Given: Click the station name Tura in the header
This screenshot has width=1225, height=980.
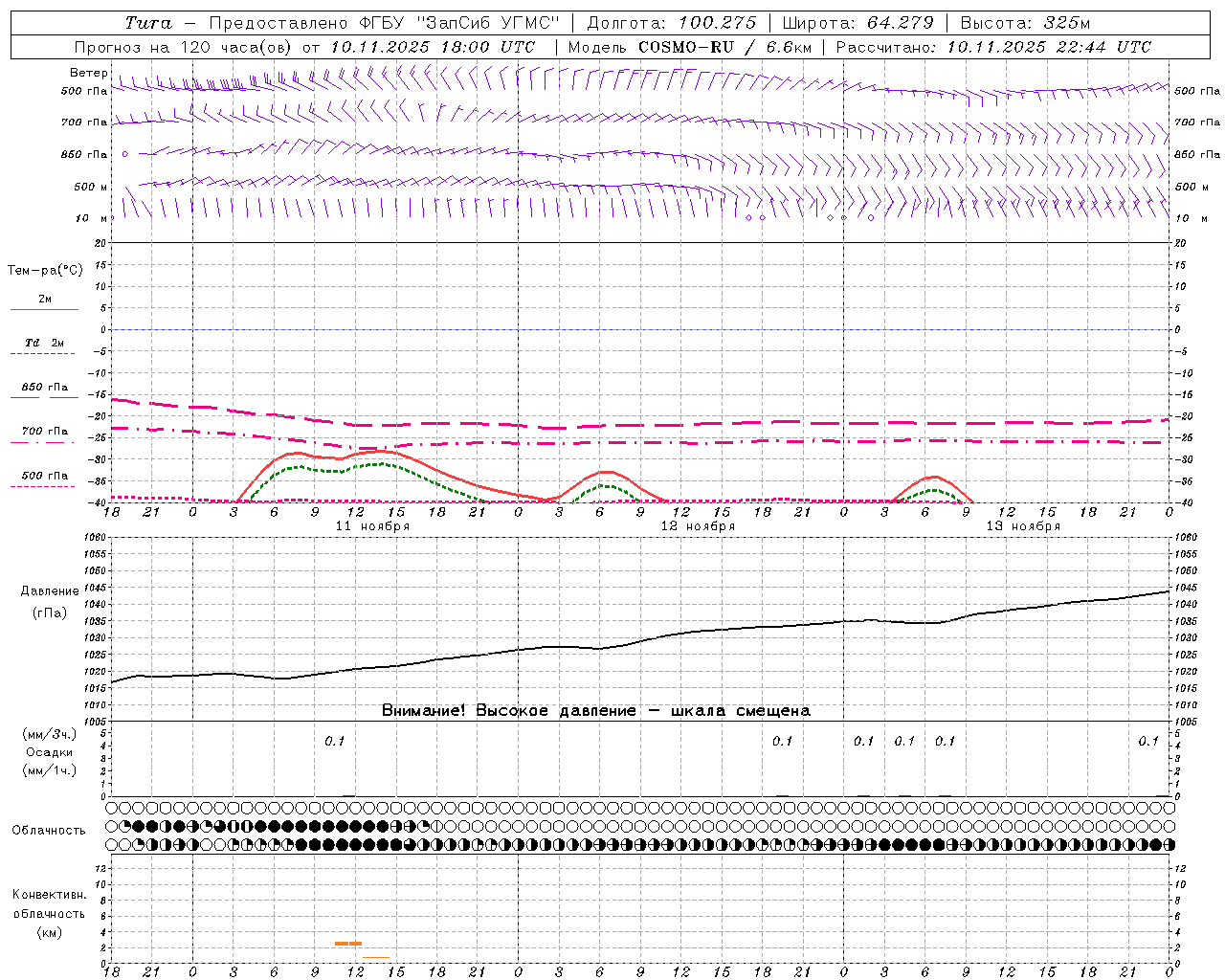Looking at the screenshot, I should click(148, 23).
